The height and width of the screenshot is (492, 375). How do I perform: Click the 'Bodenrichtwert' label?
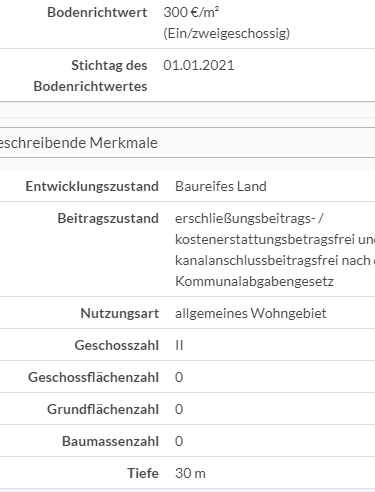(x=97, y=12)
